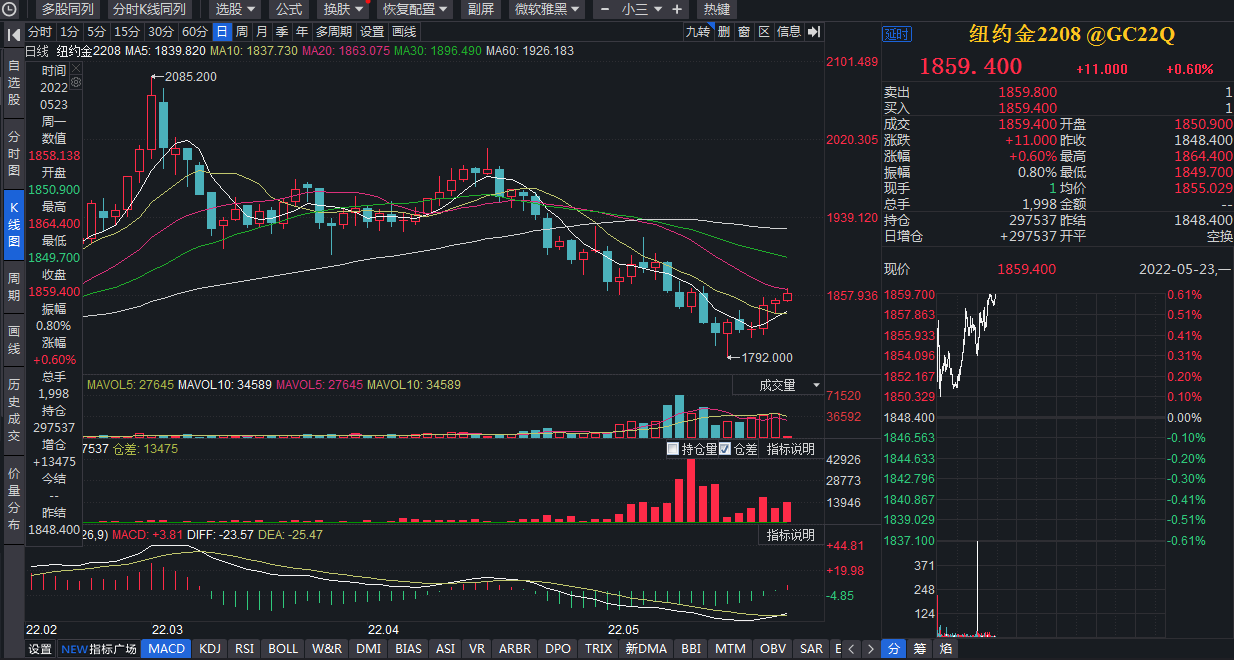
Task: Jump to the first bar using the left skip arrow
Action: (x=14, y=34)
